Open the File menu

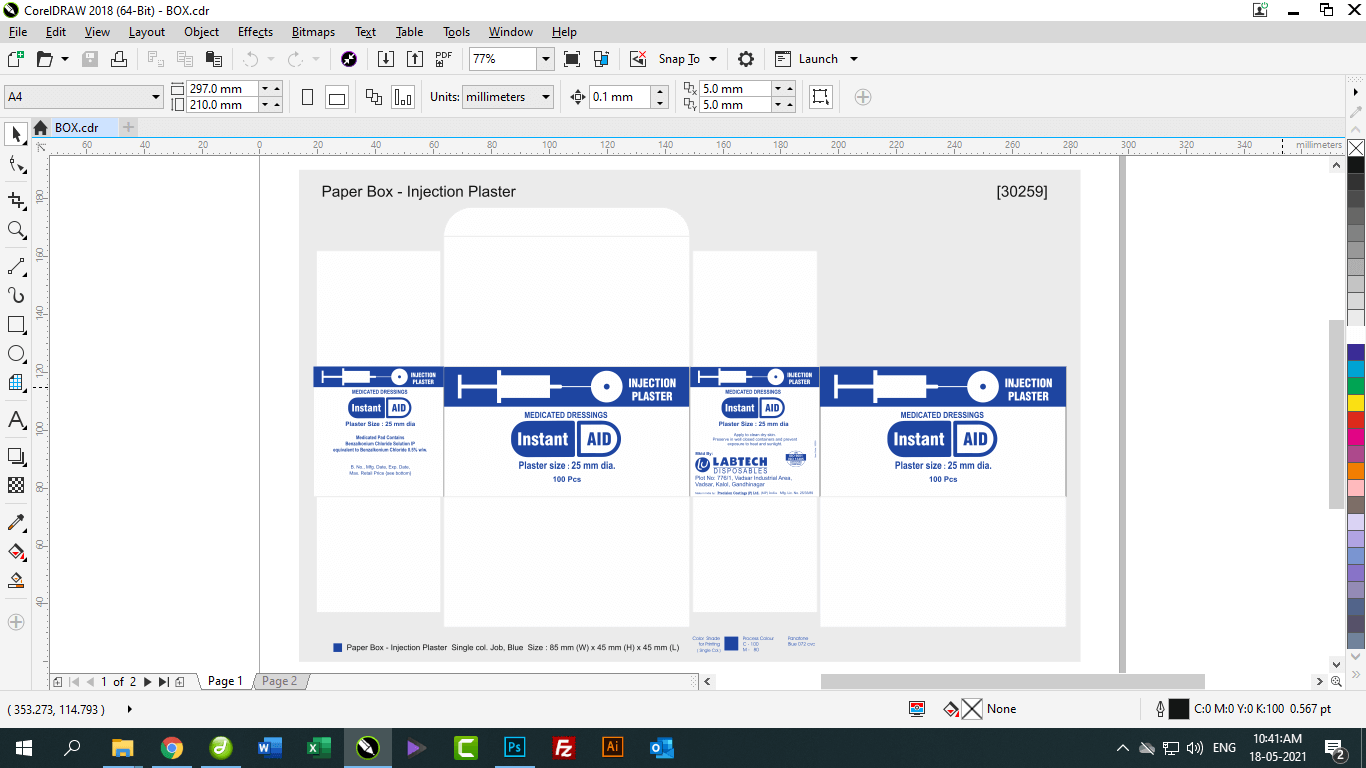pyautogui.click(x=18, y=32)
